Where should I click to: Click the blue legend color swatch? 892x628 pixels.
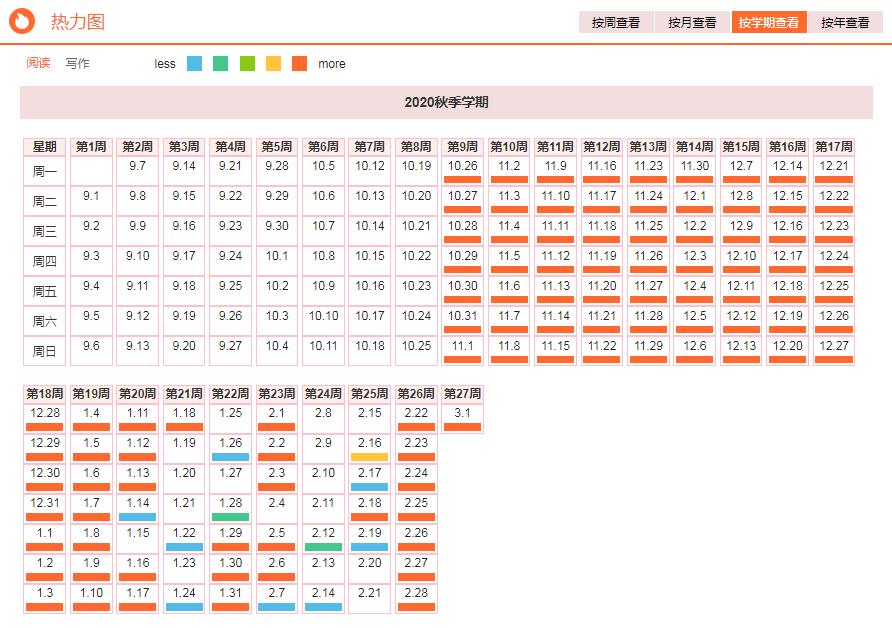(195, 63)
